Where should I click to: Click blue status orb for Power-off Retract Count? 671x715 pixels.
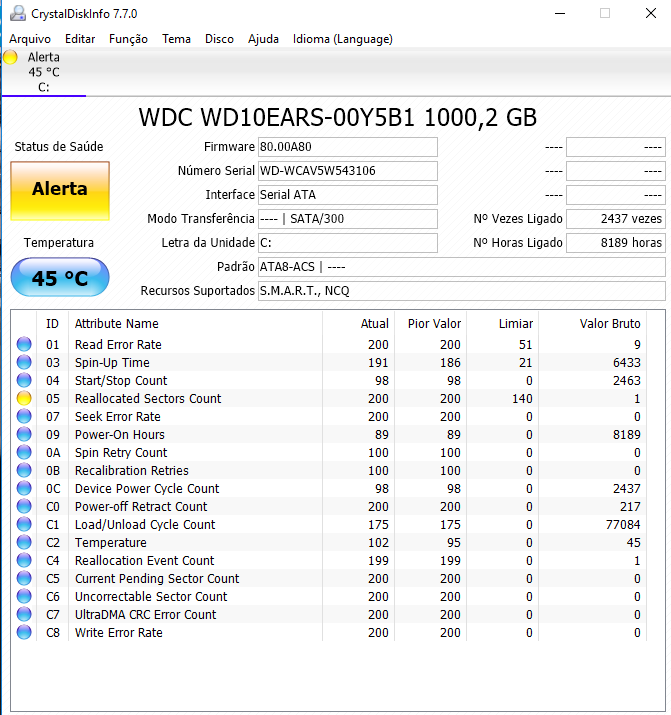[x=24, y=506]
